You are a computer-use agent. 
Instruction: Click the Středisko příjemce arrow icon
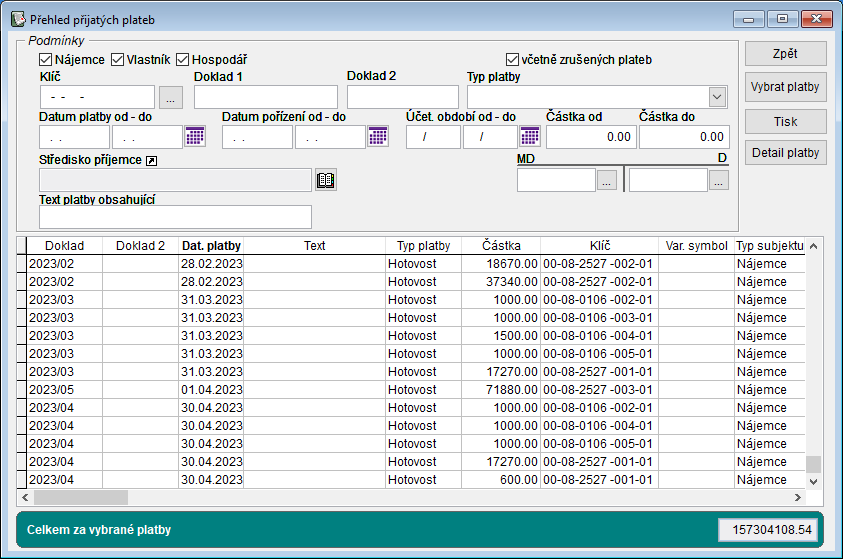click(152, 160)
